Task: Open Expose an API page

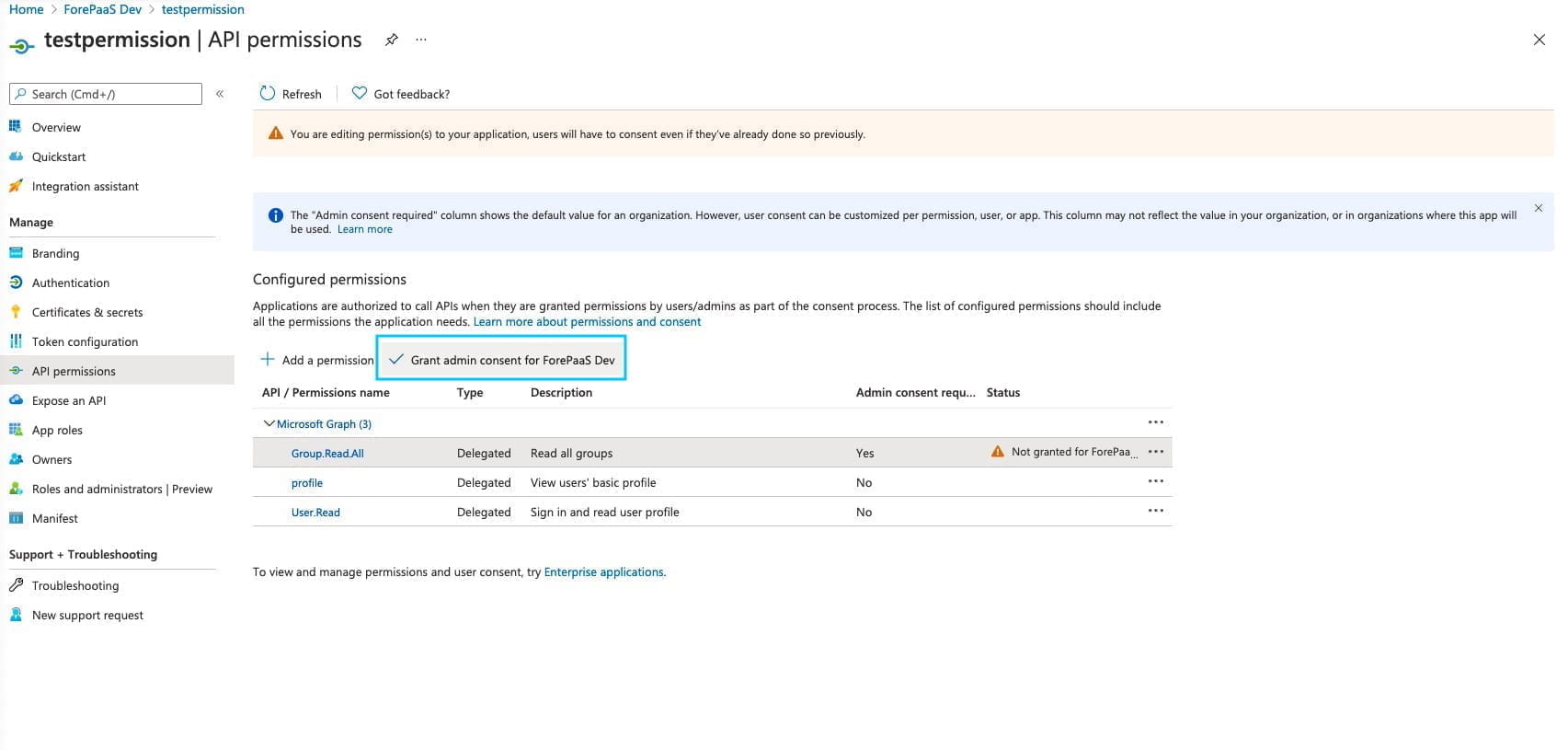Action: click(x=69, y=400)
